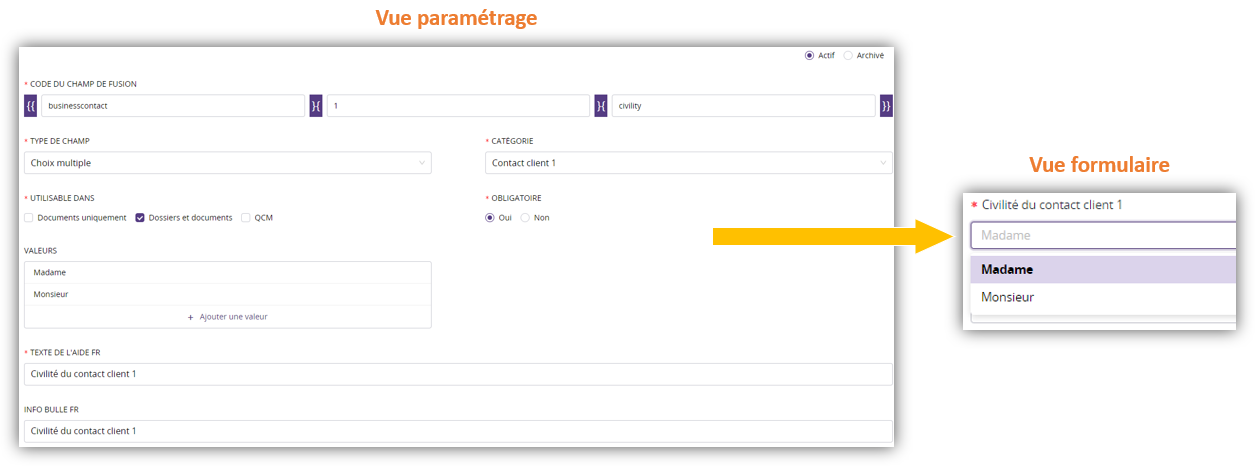Click the opening double-brace merge code icon
The image size is (1260, 469).
(30, 106)
